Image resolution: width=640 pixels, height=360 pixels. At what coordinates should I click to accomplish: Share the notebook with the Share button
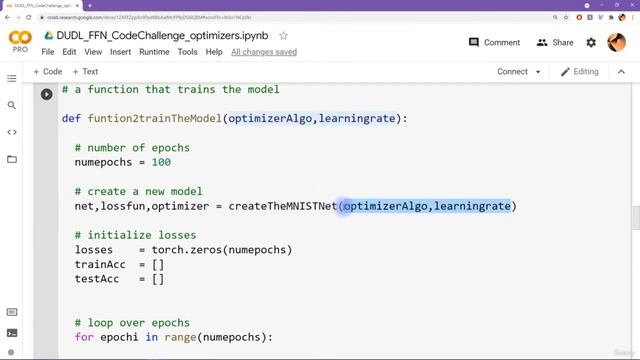555,42
